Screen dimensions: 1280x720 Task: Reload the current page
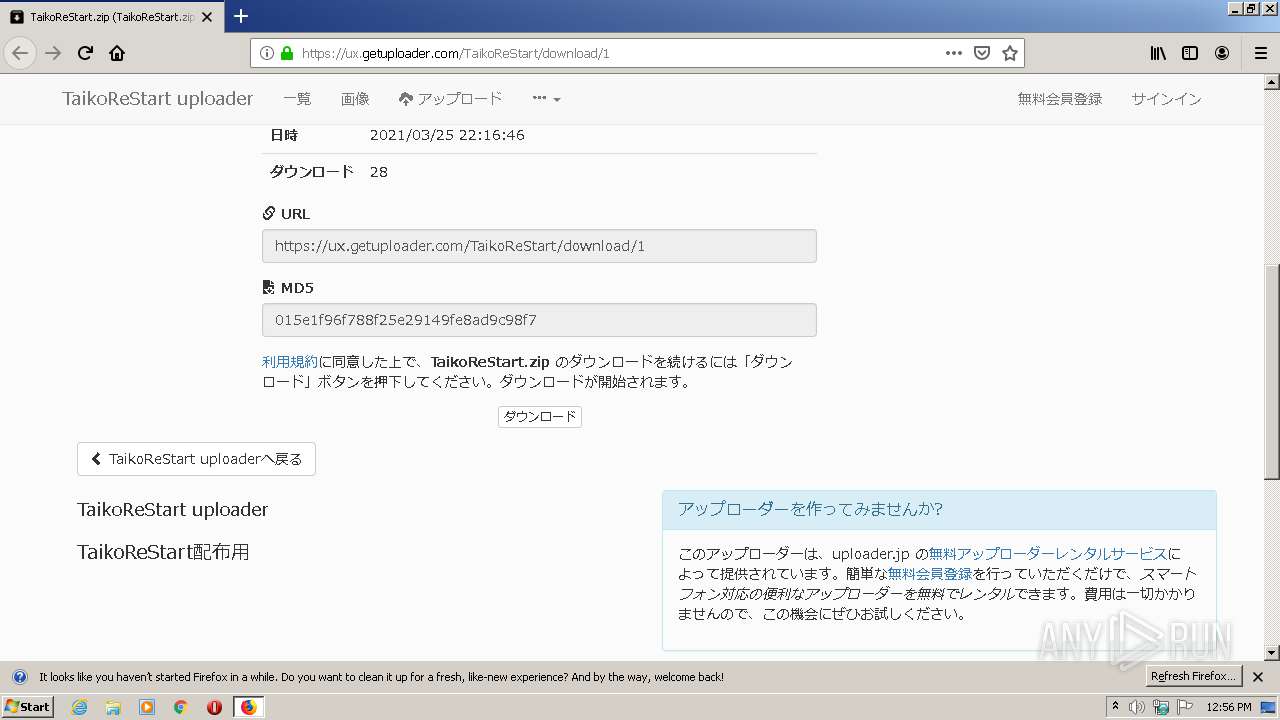point(85,53)
